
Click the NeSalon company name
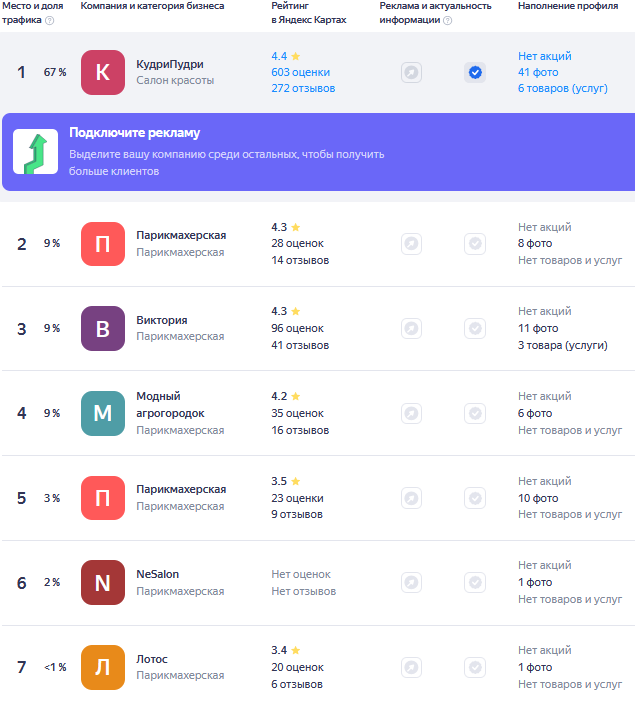click(x=157, y=574)
